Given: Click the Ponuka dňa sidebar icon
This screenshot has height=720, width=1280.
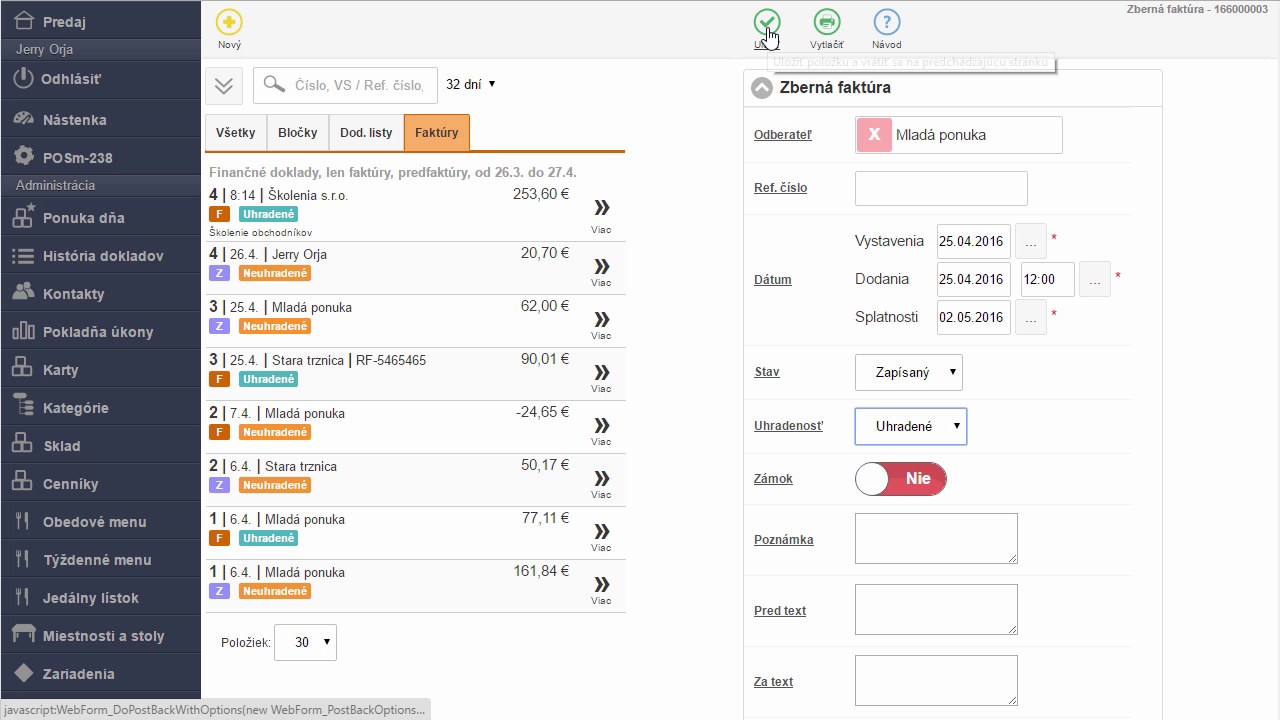Looking at the screenshot, I should pos(23,217).
